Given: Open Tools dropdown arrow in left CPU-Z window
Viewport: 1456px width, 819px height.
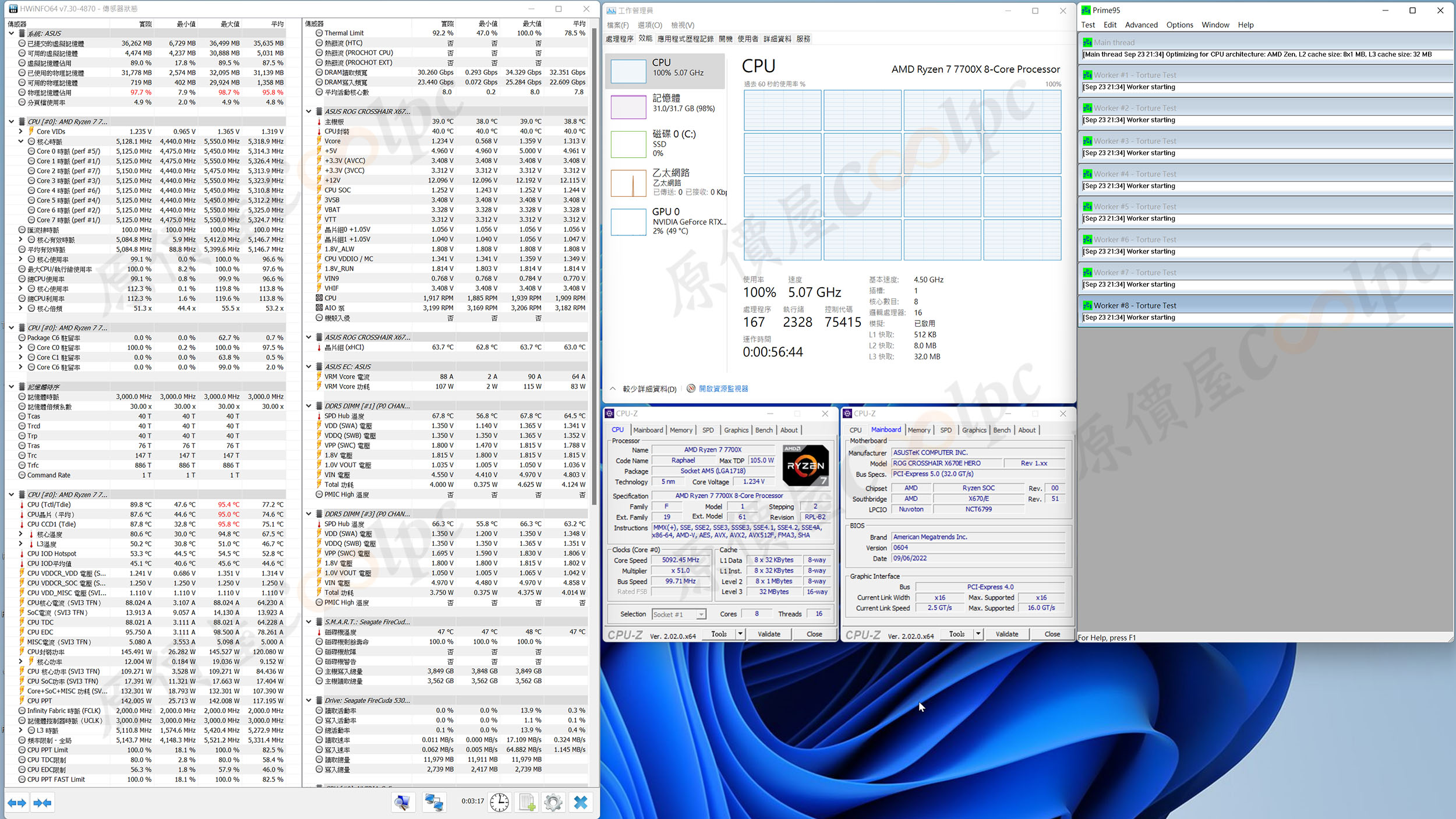Looking at the screenshot, I should click(x=740, y=634).
